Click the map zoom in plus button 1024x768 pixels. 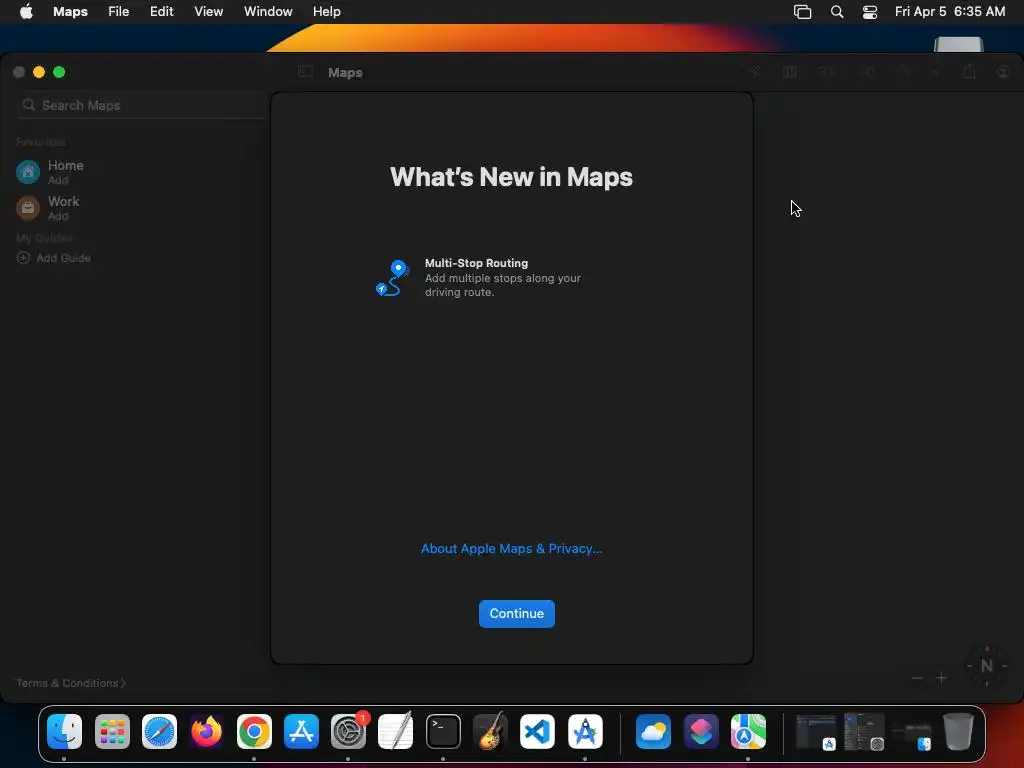(941, 678)
